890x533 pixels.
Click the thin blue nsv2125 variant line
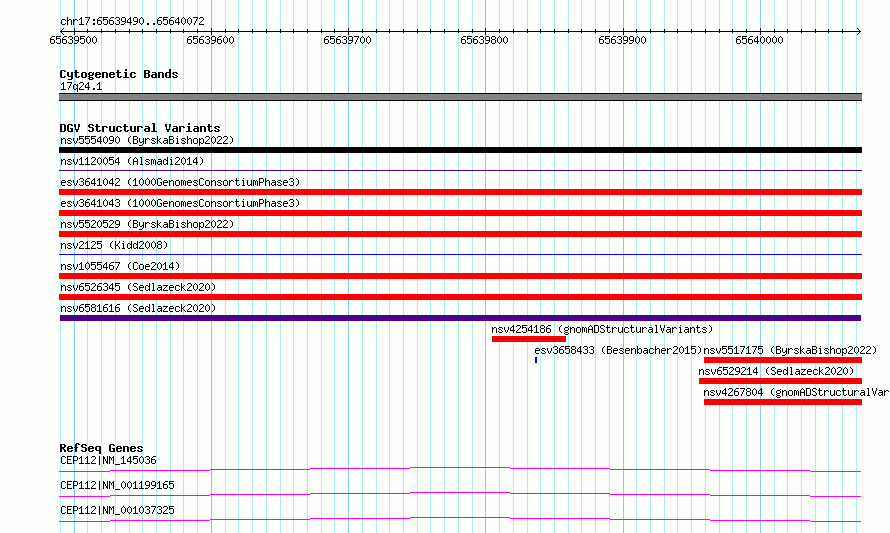(460, 254)
